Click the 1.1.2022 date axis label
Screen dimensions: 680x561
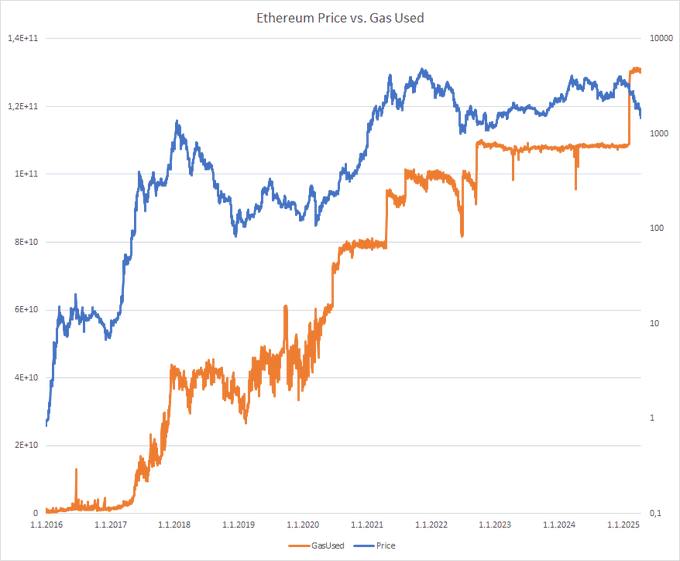tap(431, 525)
